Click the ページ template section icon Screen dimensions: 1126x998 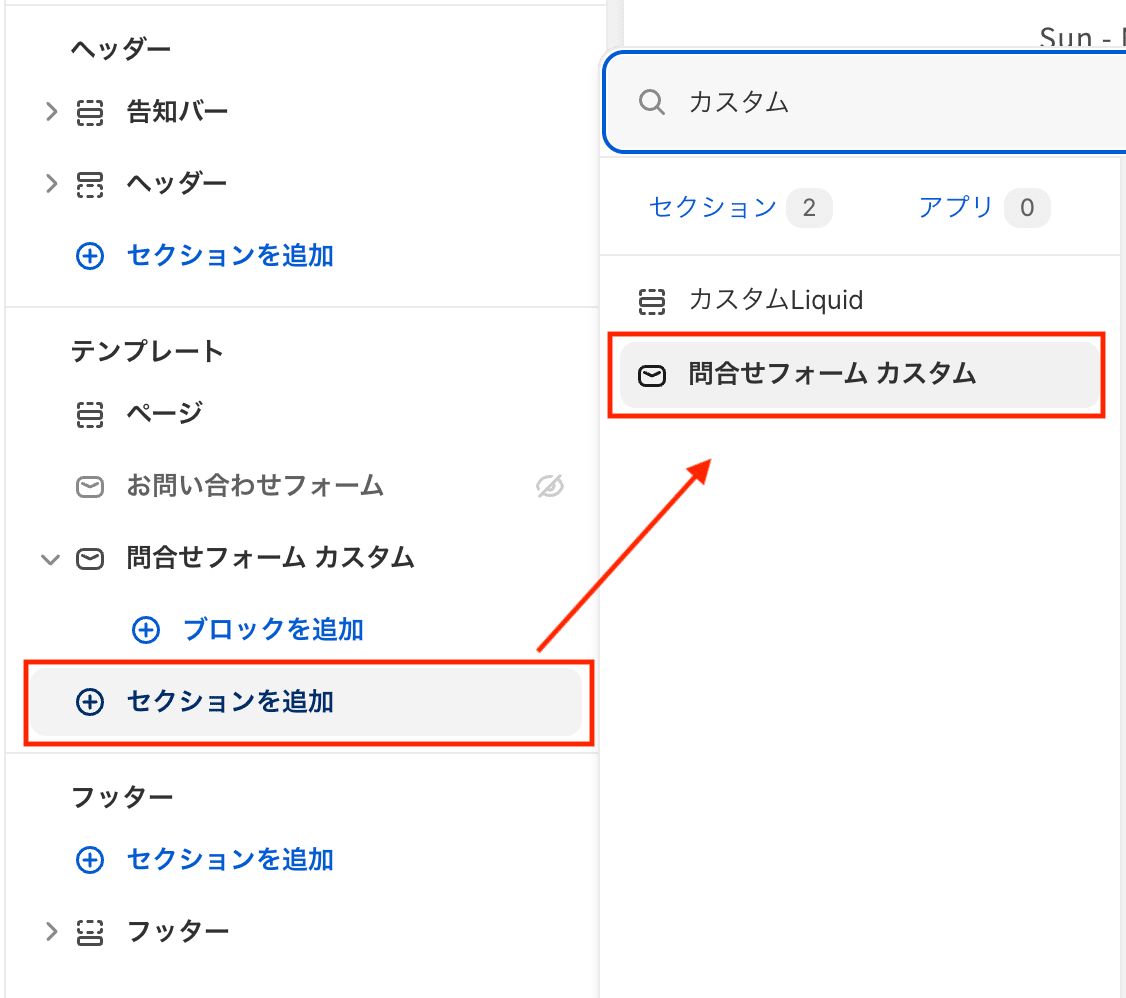point(91,413)
